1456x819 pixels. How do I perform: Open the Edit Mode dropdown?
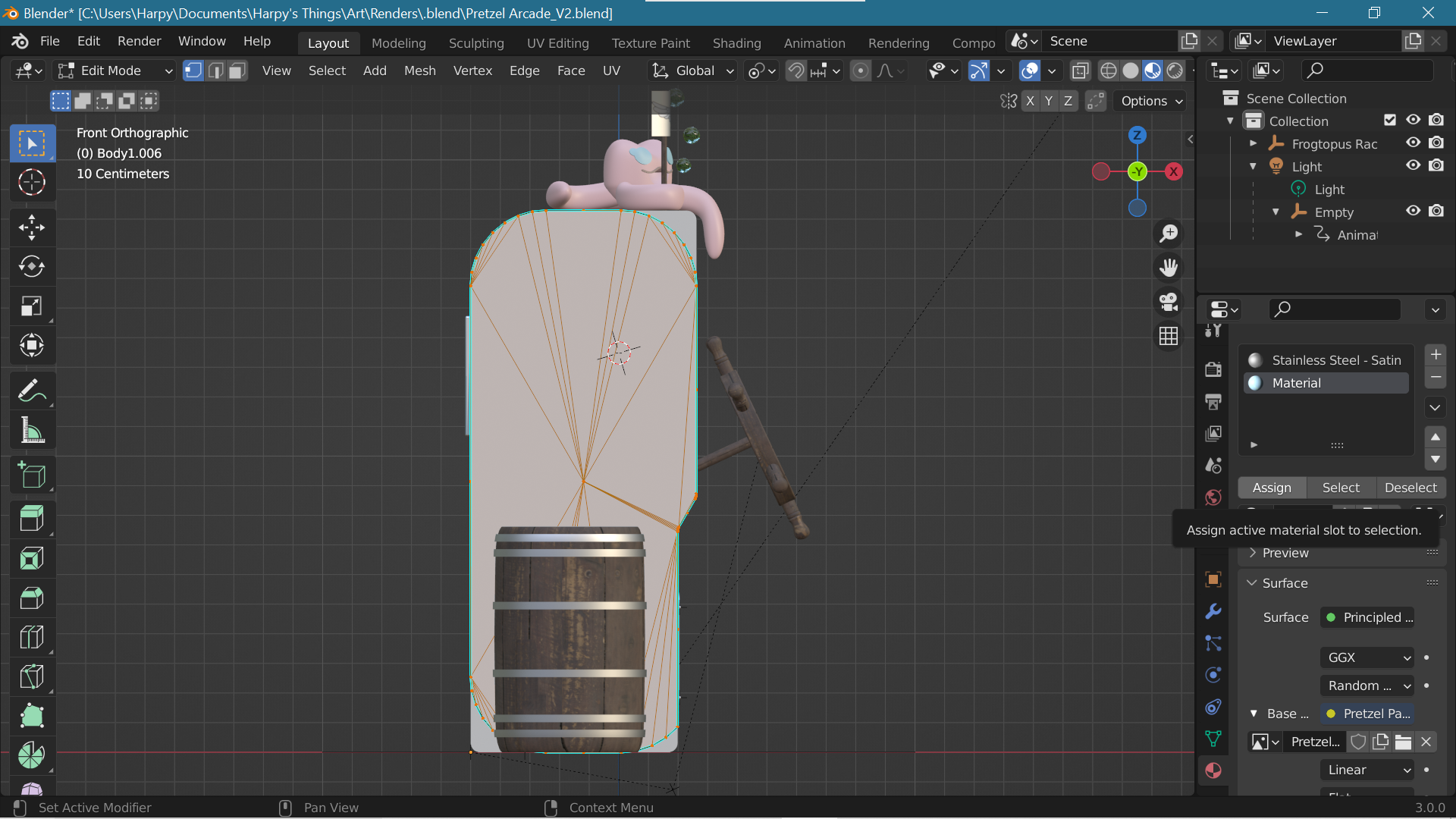[116, 71]
